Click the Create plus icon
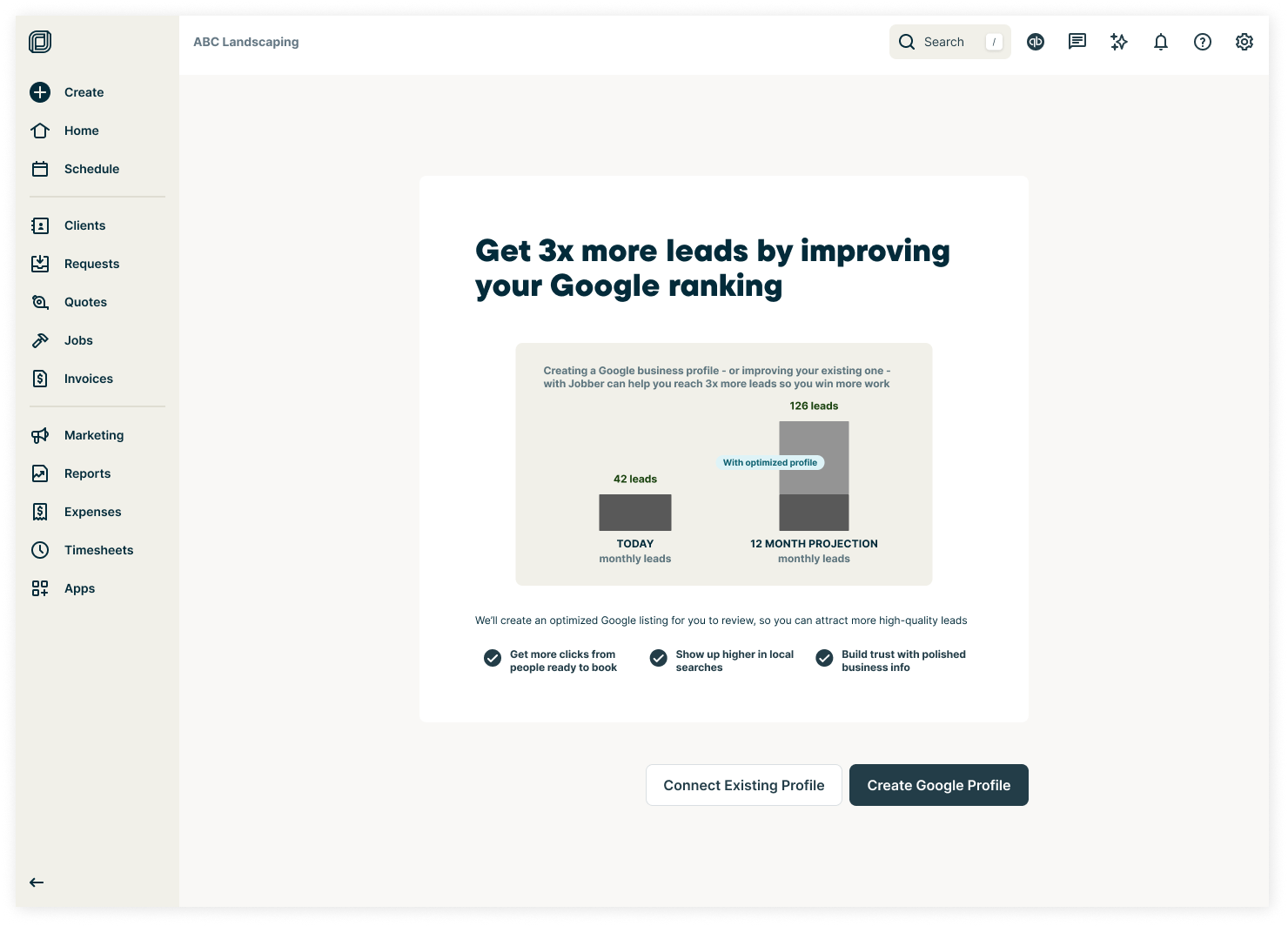 tap(40, 92)
